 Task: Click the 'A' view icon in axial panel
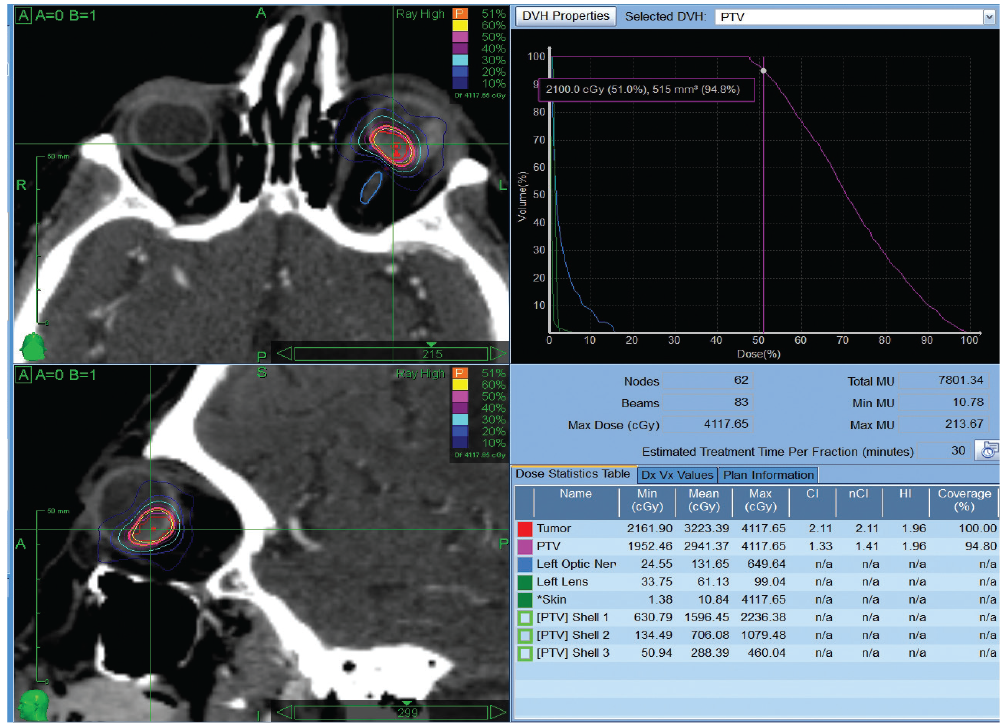[x=24, y=15]
